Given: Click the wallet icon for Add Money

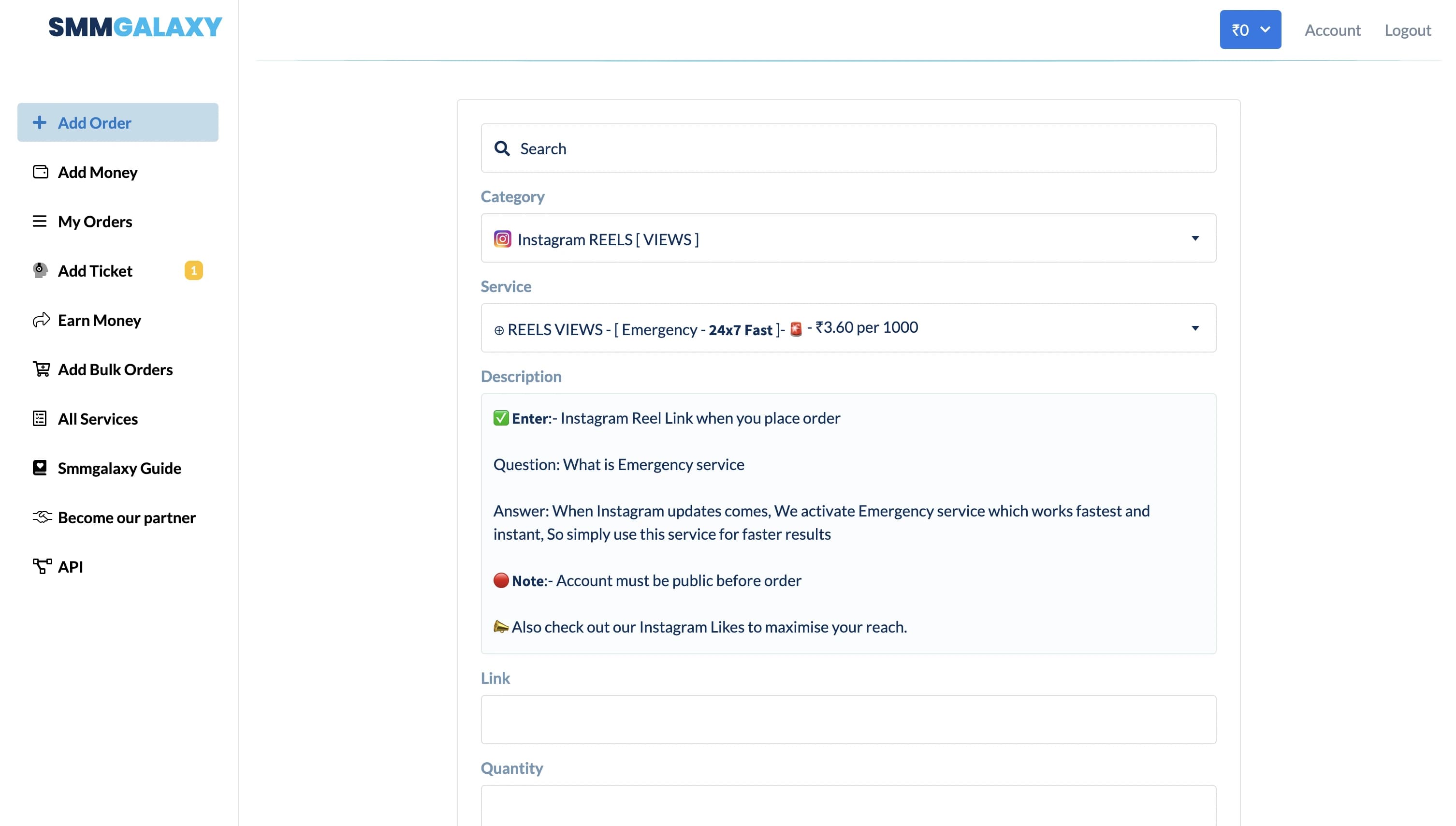Looking at the screenshot, I should coord(40,172).
